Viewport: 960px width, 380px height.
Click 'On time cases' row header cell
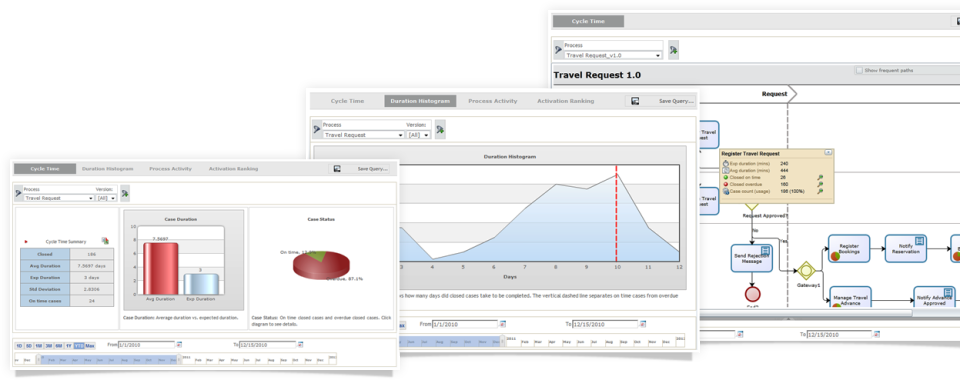[x=45, y=300]
